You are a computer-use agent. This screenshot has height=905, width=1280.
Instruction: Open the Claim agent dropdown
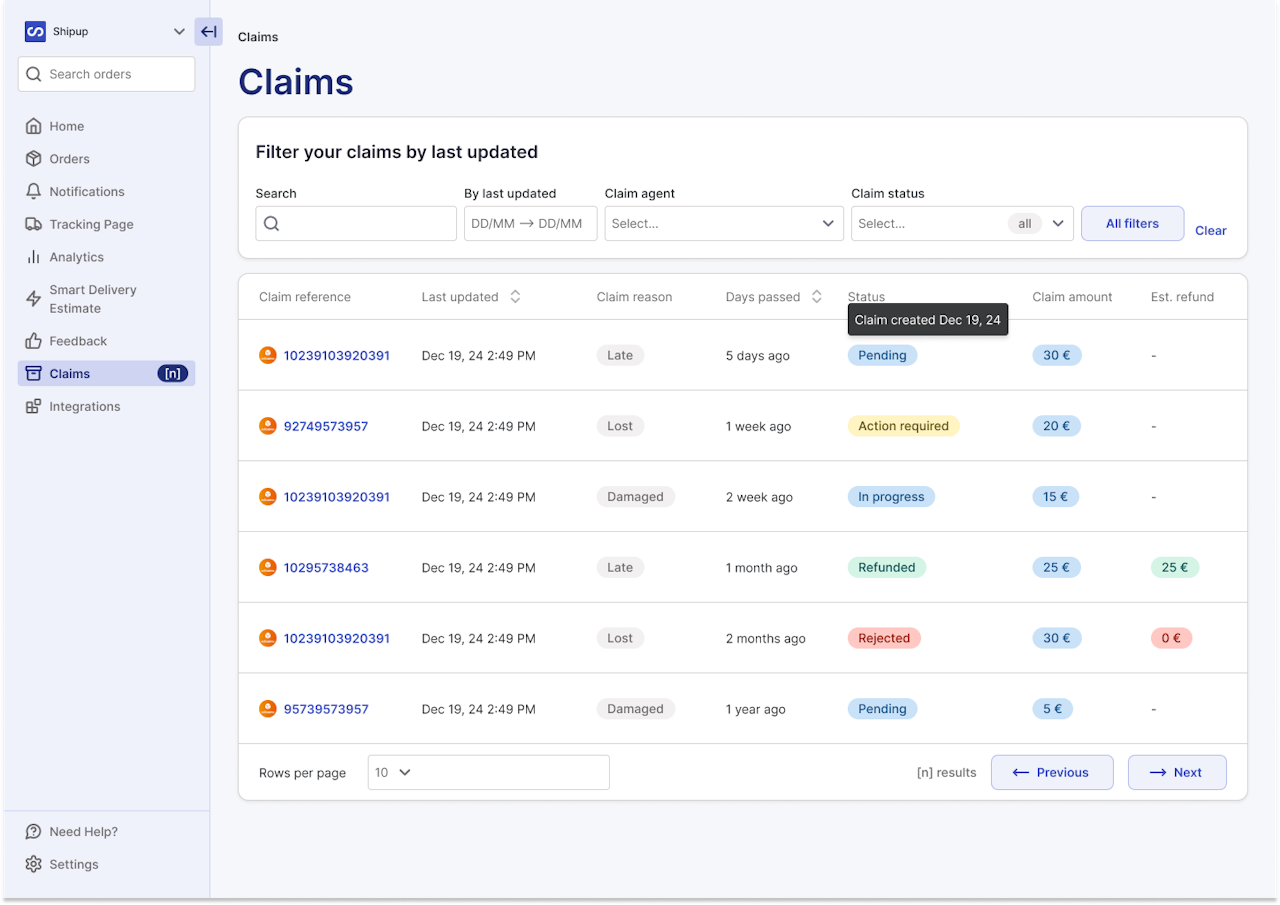pos(724,224)
